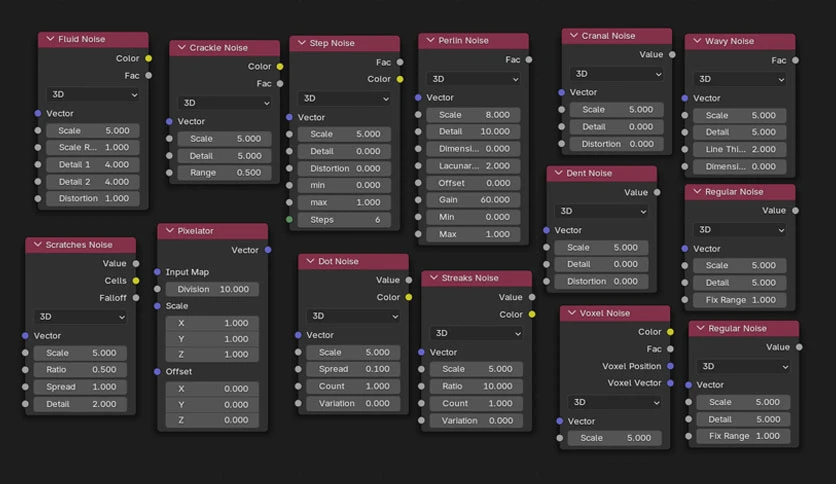Click the Vector output socket of Pixelator

(268, 249)
